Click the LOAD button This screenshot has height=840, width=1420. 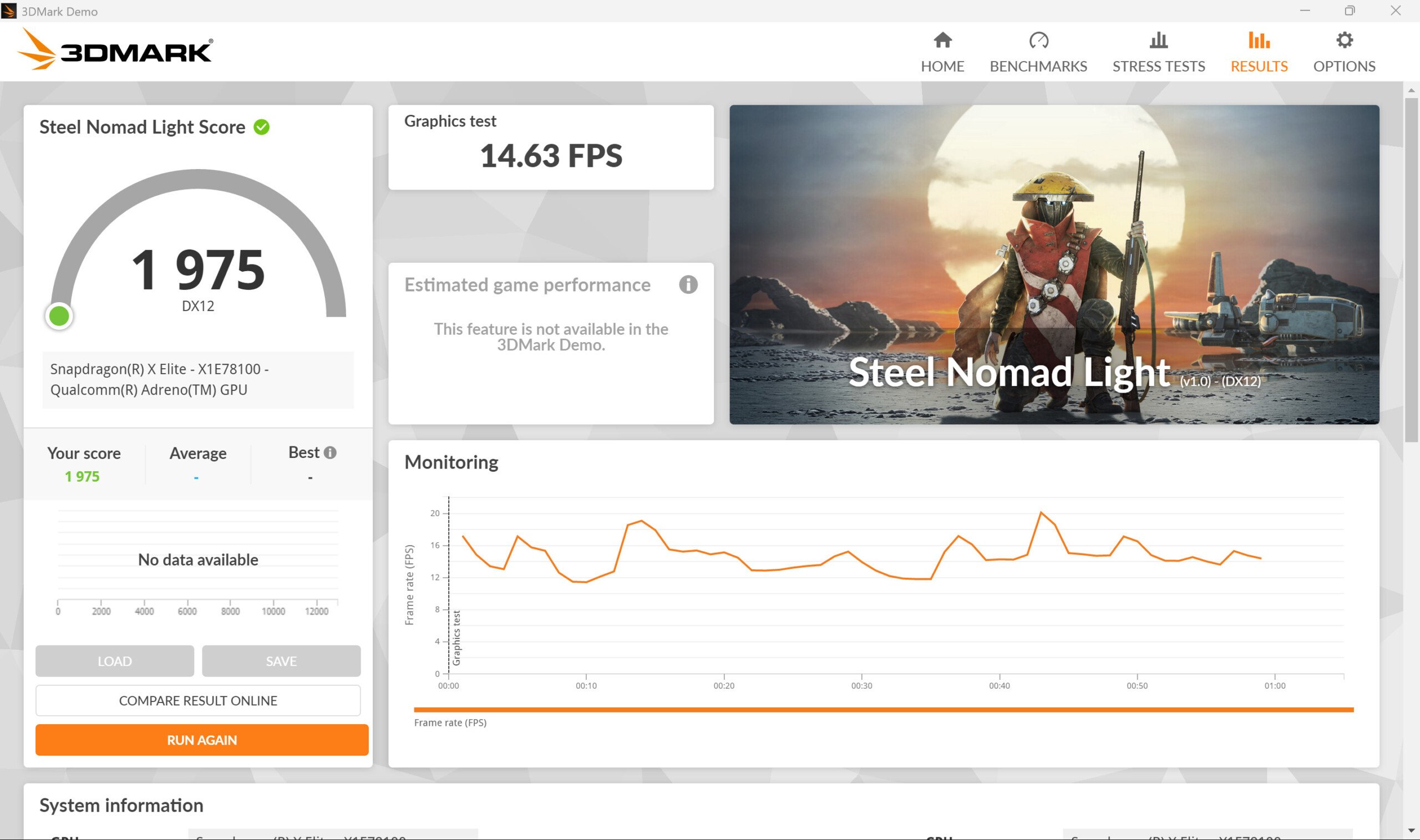tap(114, 661)
